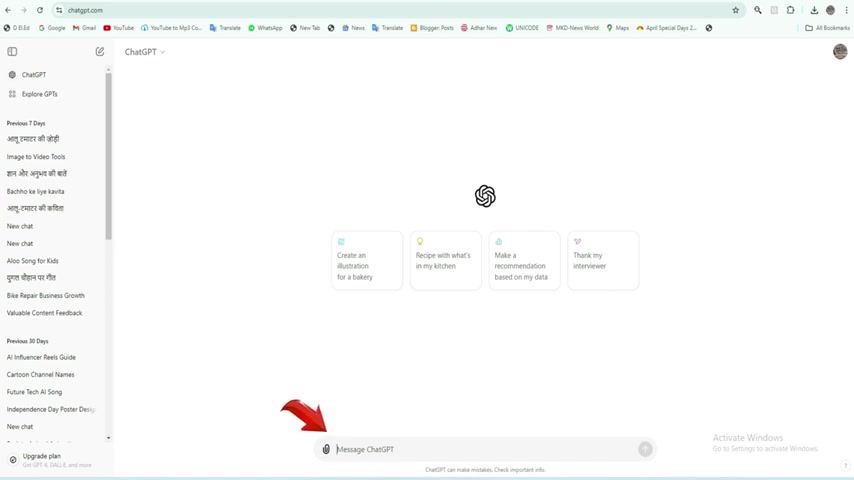854x480 pixels.
Task: Click the sidebar scrollbar thumb
Action: click(x=108, y=155)
